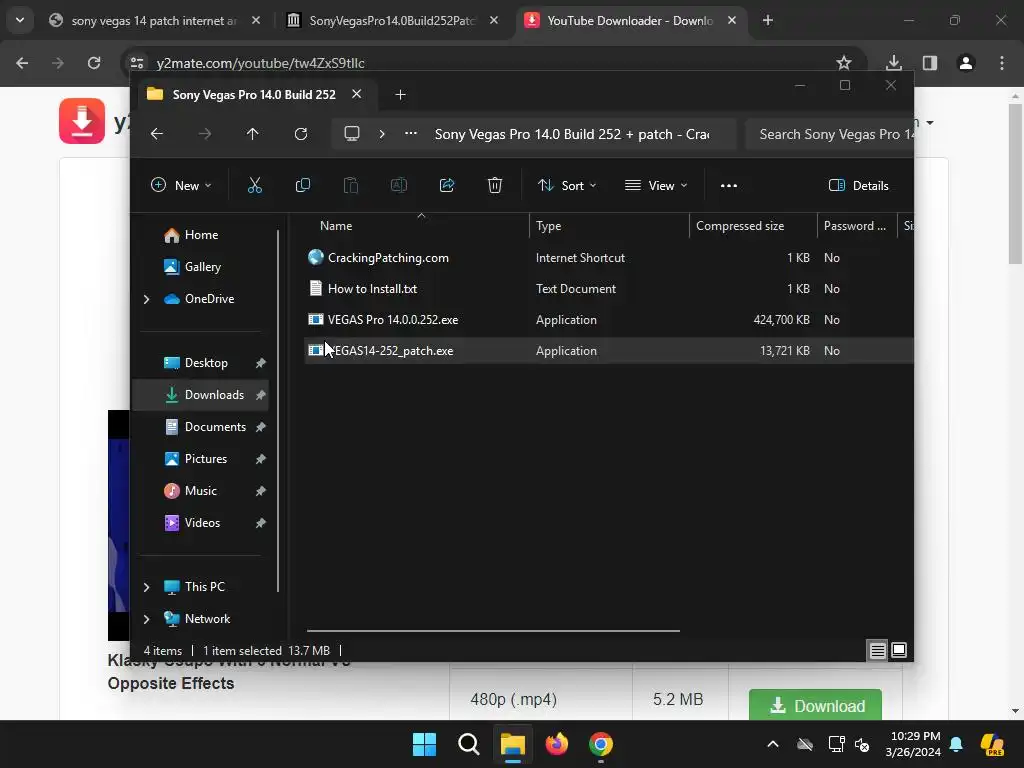Select the Sony Vegas Pro 14.0 Build 252 Explorer tab
Image resolution: width=1024 pixels, height=768 pixels.
(253, 95)
